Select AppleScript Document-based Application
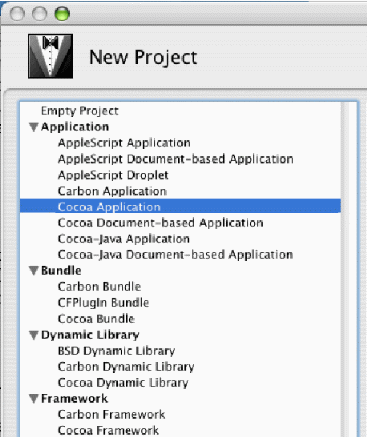 [x=176, y=159]
